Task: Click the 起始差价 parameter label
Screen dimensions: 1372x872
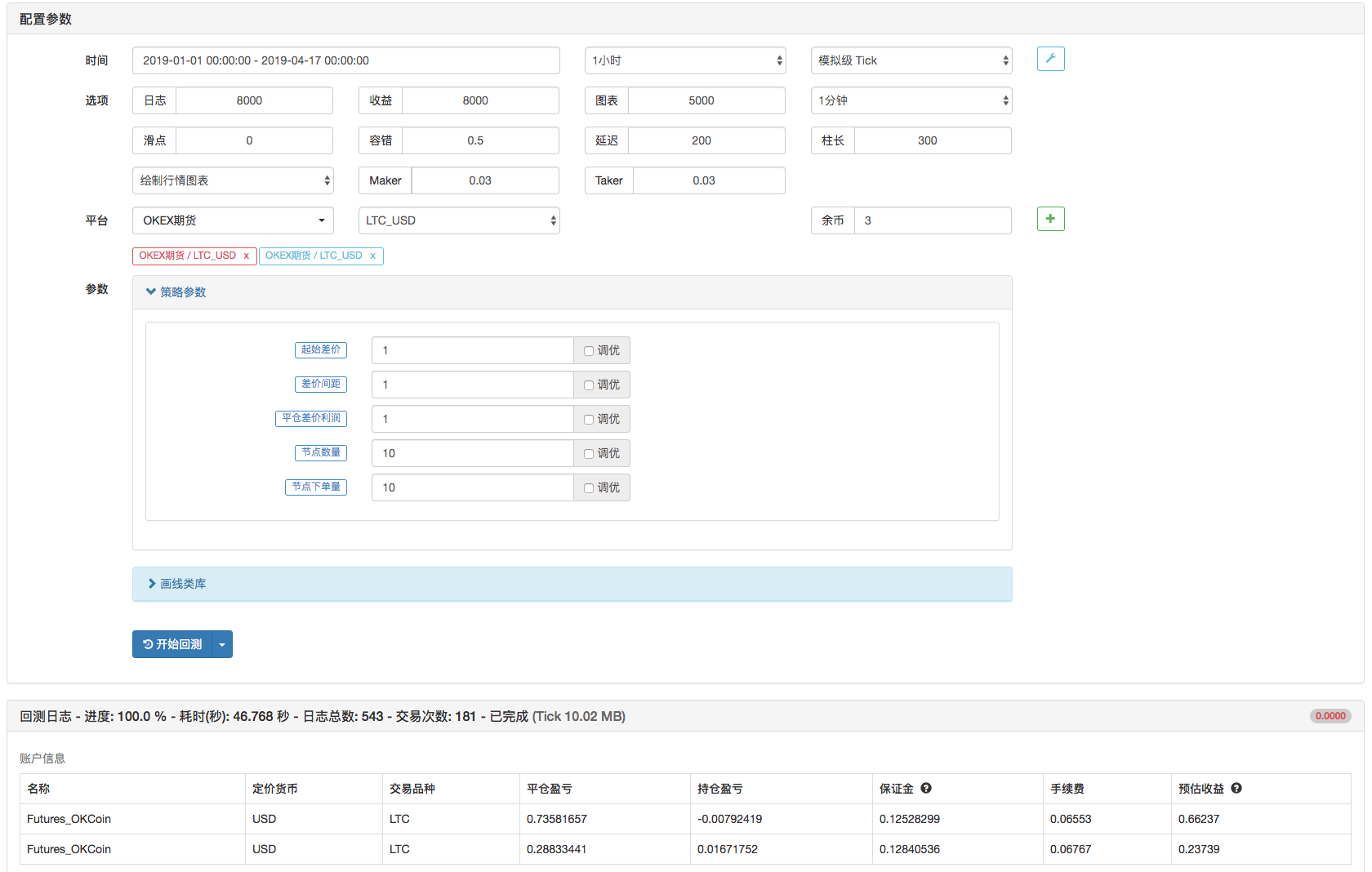Action: 321,349
